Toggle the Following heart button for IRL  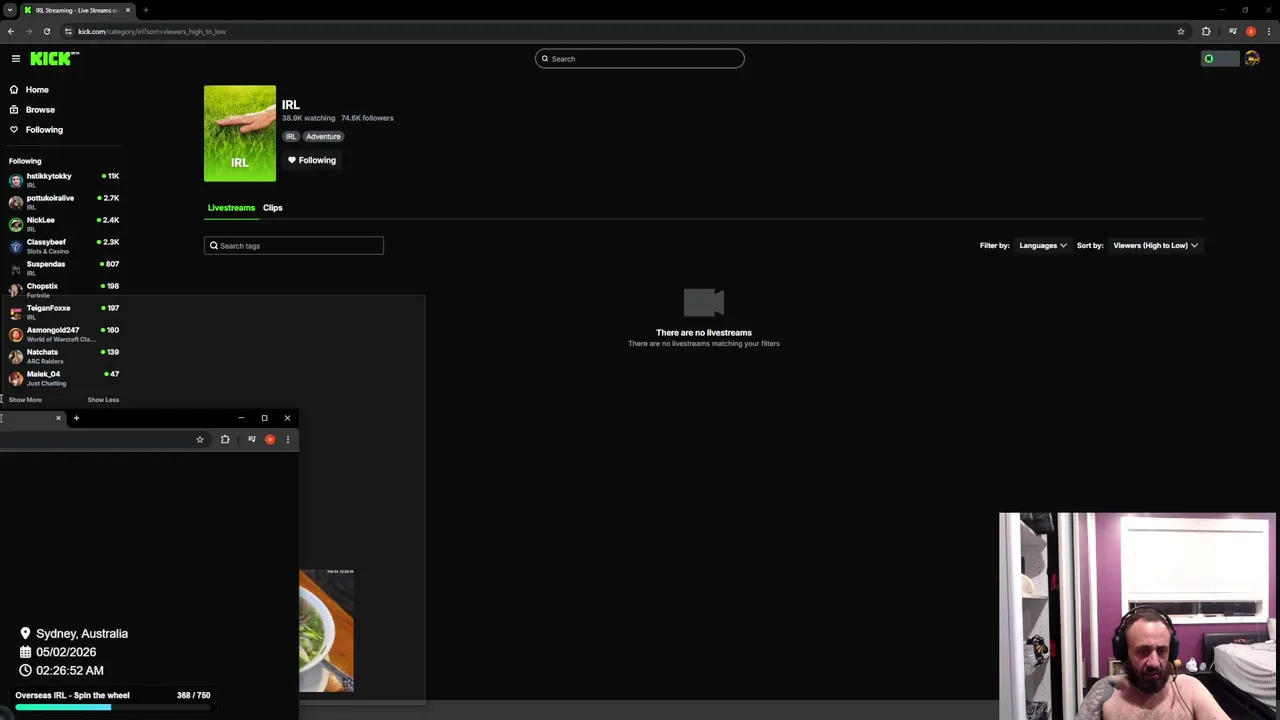312,160
